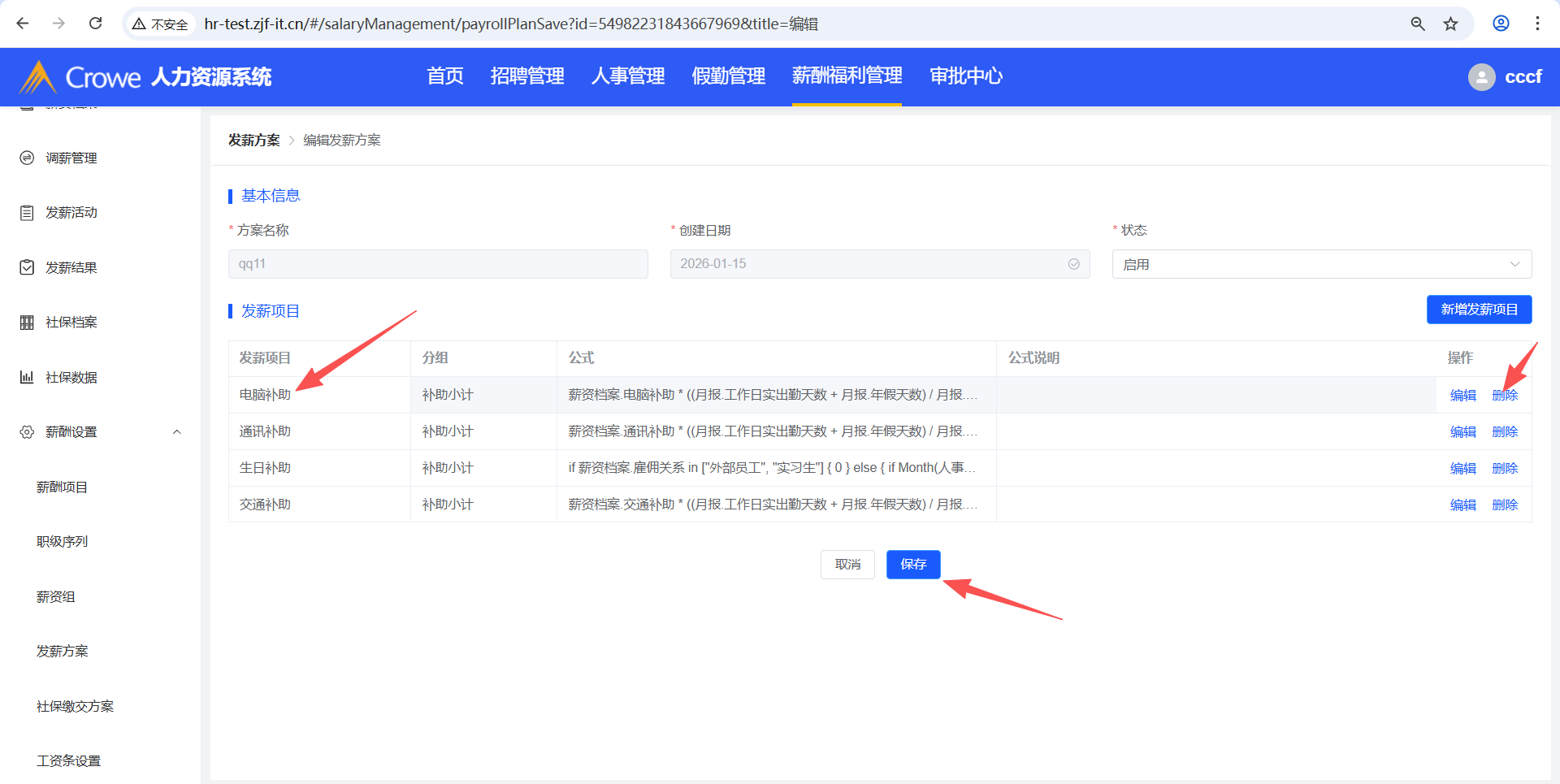Delete the 电脑补助 row
This screenshot has width=1560, height=784.
pos(1505,396)
